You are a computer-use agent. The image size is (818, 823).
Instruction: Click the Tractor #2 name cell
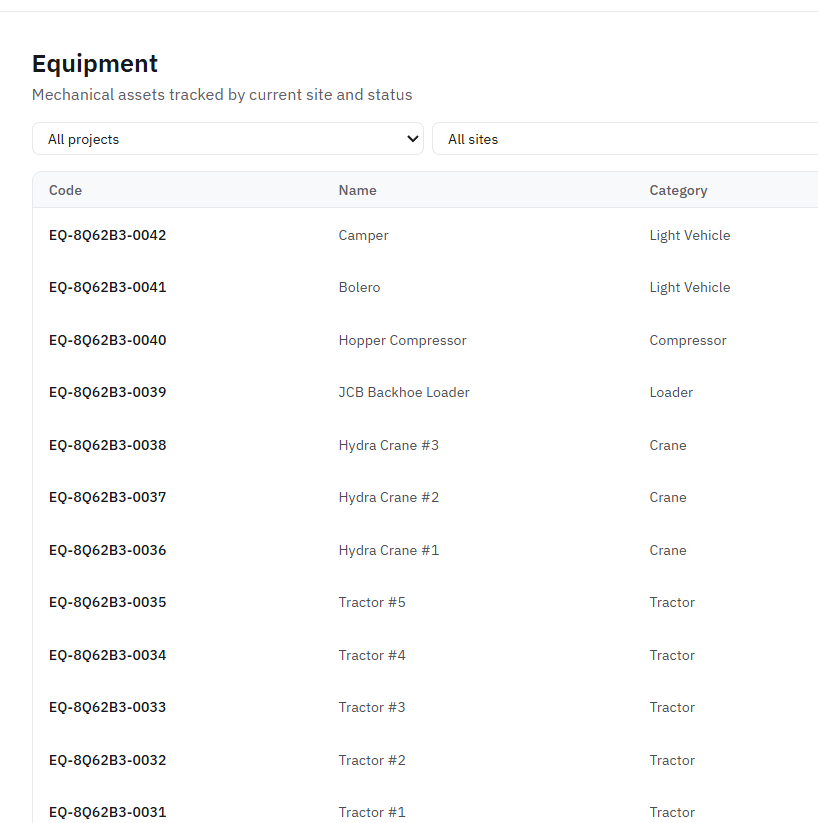(372, 760)
